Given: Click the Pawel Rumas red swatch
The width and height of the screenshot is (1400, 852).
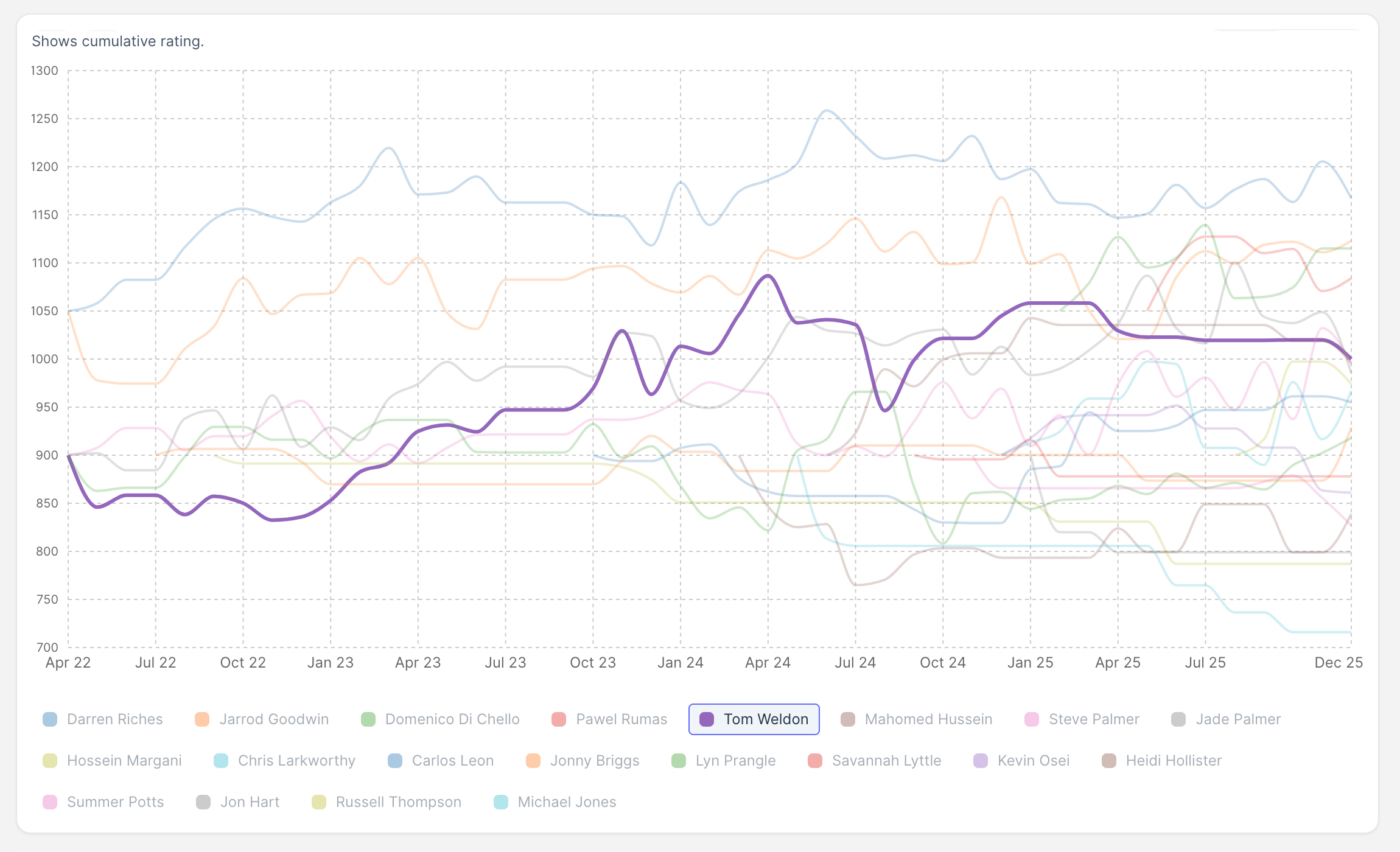Looking at the screenshot, I should click(x=559, y=719).
